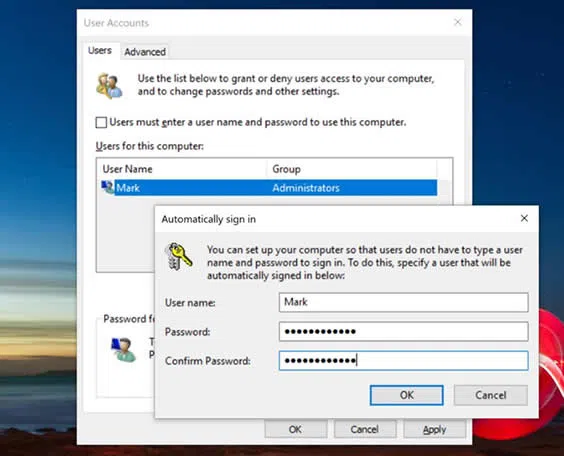Click the Group column header
Image resolution: width=564 pixels, height=456 pixels.
[352, 169]
